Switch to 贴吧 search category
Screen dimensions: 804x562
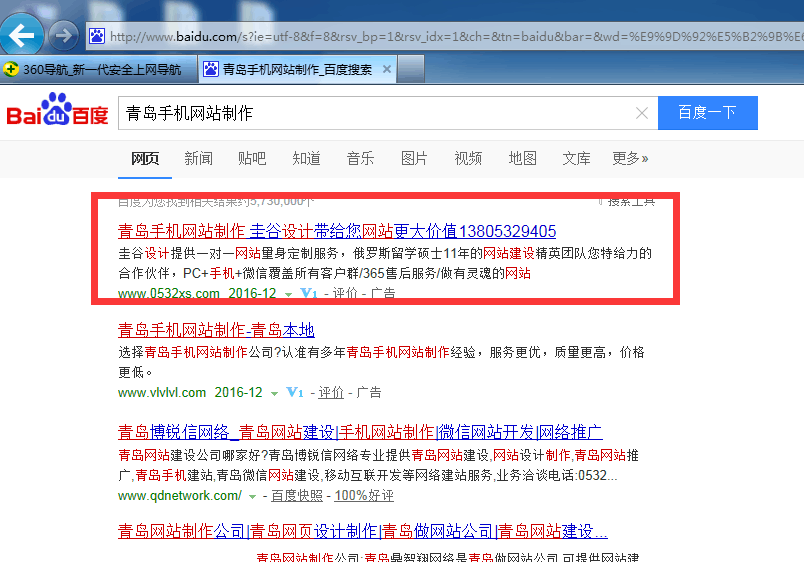pyautogui.click(x=252, y=158)
